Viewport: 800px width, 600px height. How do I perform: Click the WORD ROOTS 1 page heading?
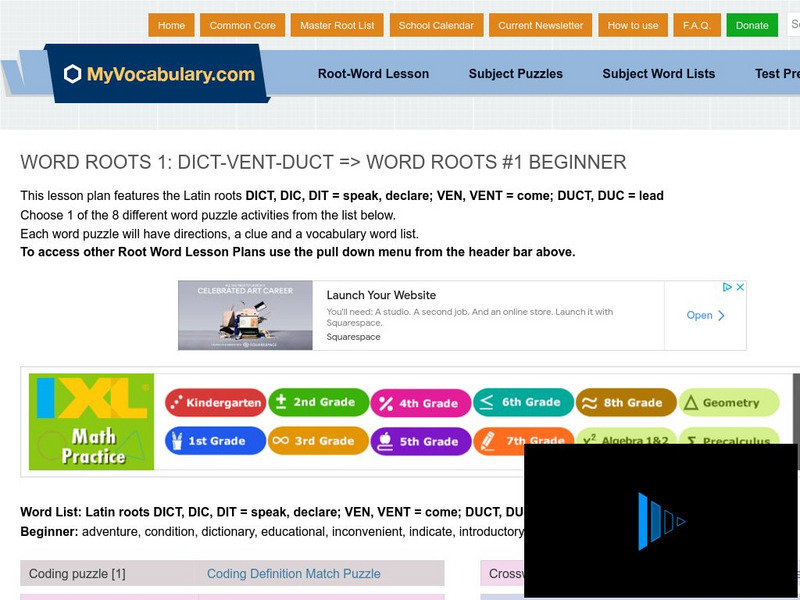[x=323, y=162]
